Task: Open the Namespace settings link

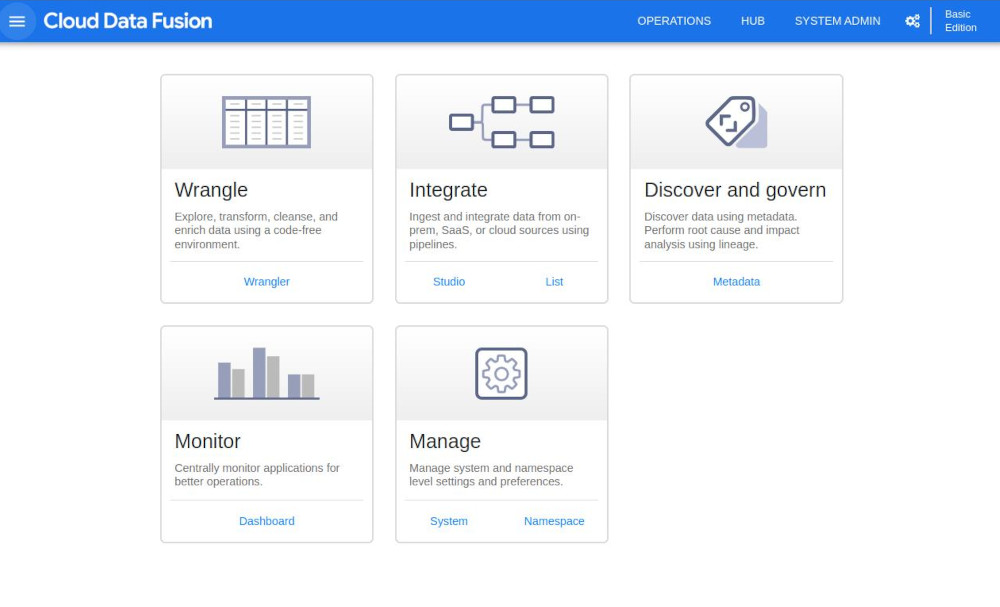Action: (x=554, y=521)
